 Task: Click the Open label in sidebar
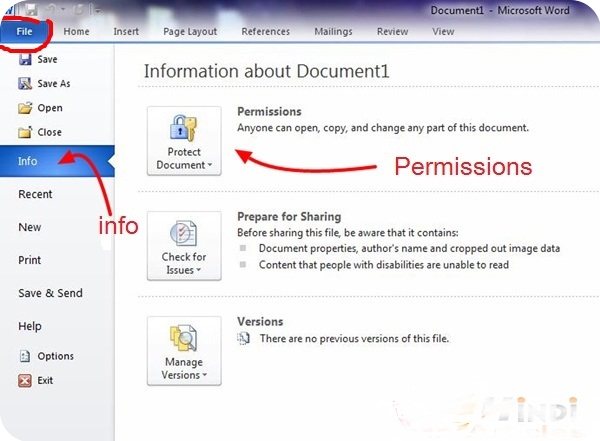click(x=50, y=108)
